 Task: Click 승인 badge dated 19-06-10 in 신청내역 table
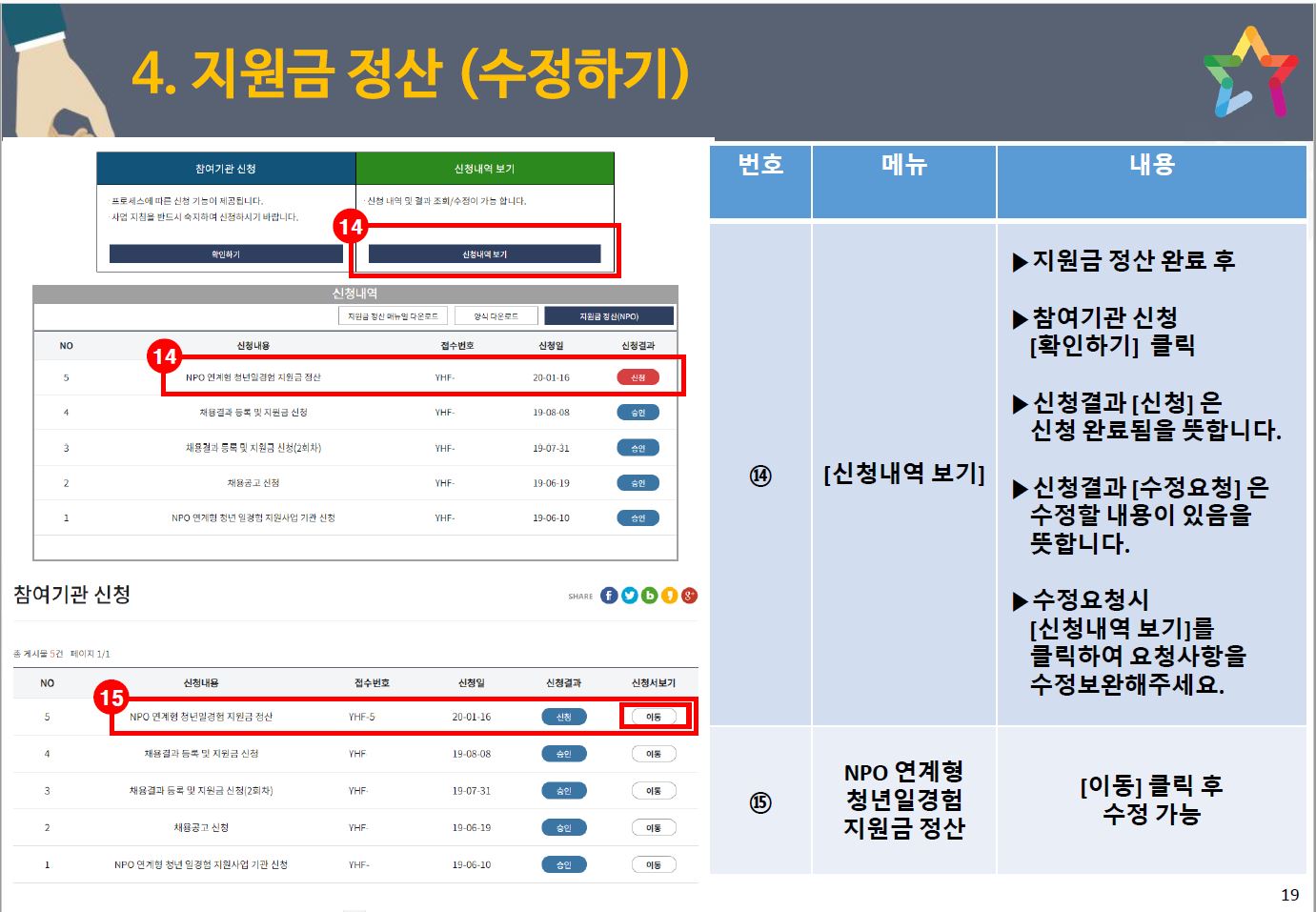pyautogui.click(x=638, y=518)
